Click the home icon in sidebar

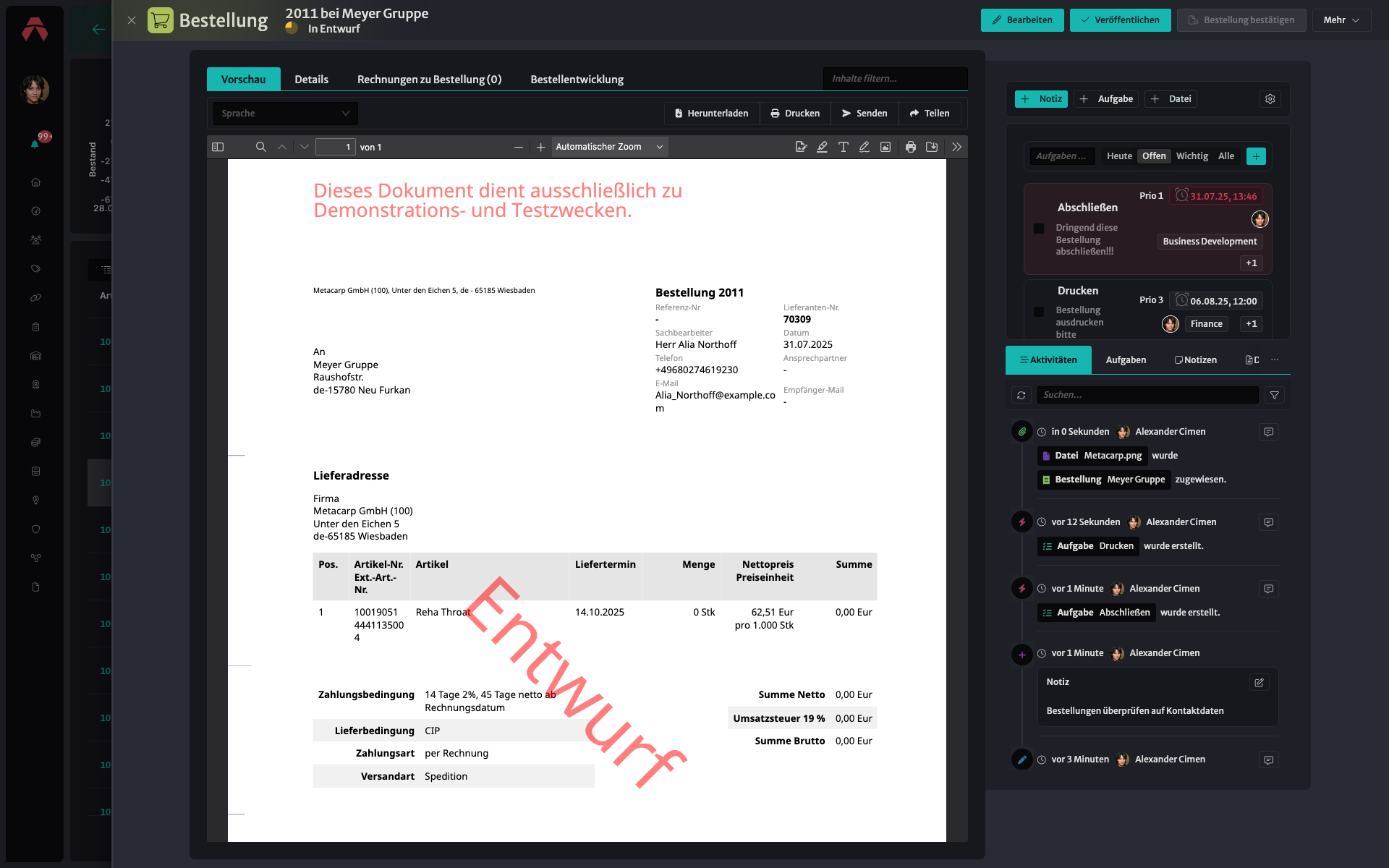[x=35, y=182]
